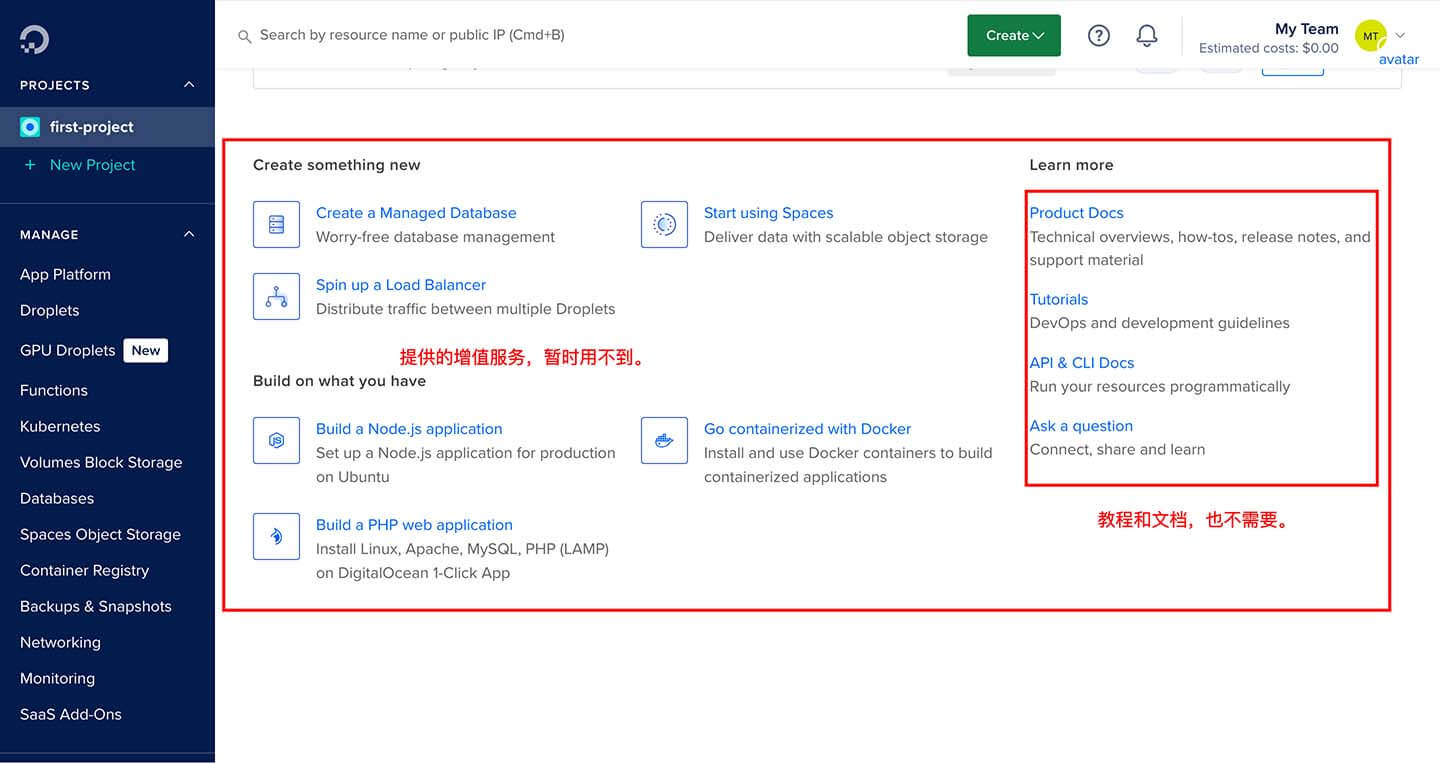Click the plus icon beside New Project
This screenshot has width=1440, height=763.
pyautogui.click(x=30, y=165)
